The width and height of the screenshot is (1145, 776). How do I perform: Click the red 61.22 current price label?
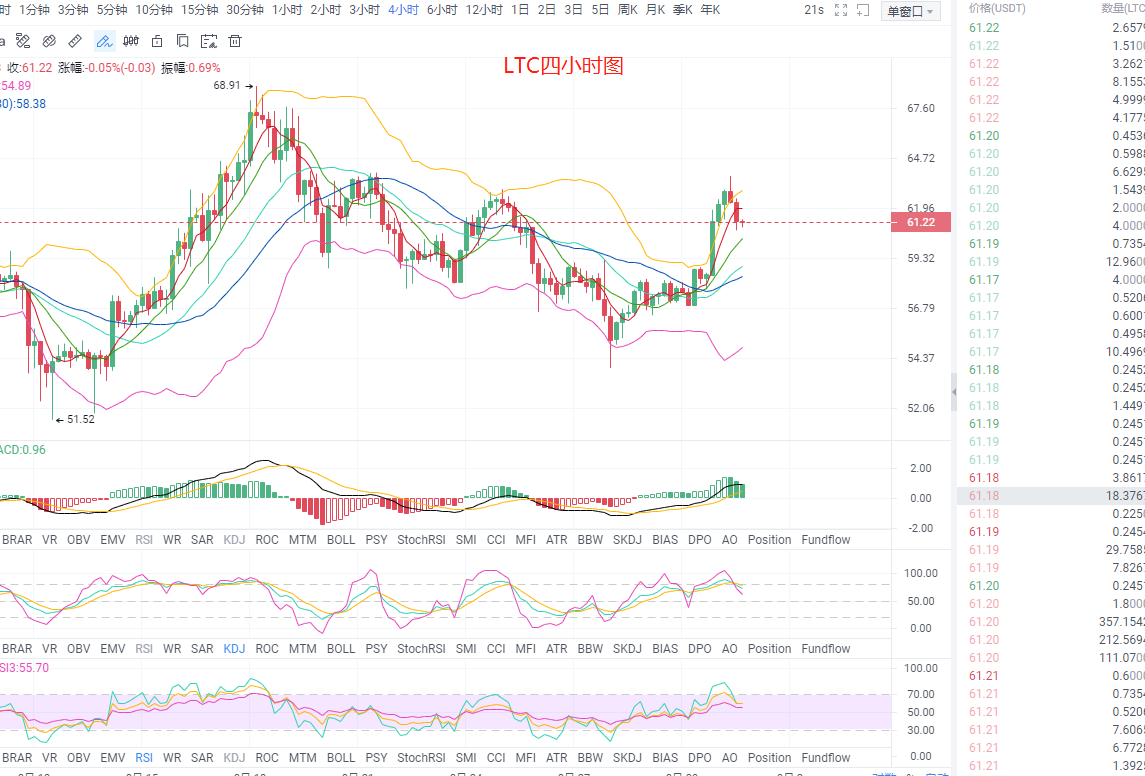click(x=920, y=222)
